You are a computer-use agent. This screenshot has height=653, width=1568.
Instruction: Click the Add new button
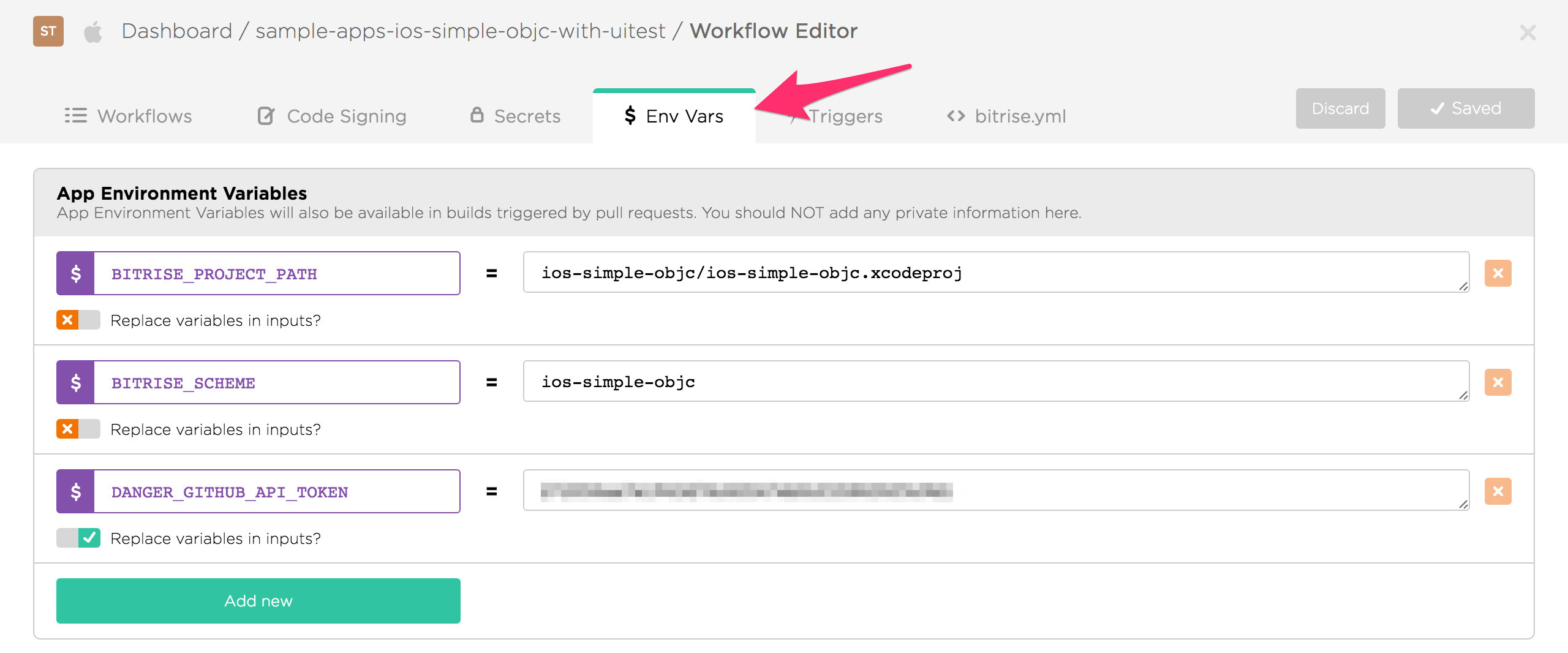click(258, 601)
